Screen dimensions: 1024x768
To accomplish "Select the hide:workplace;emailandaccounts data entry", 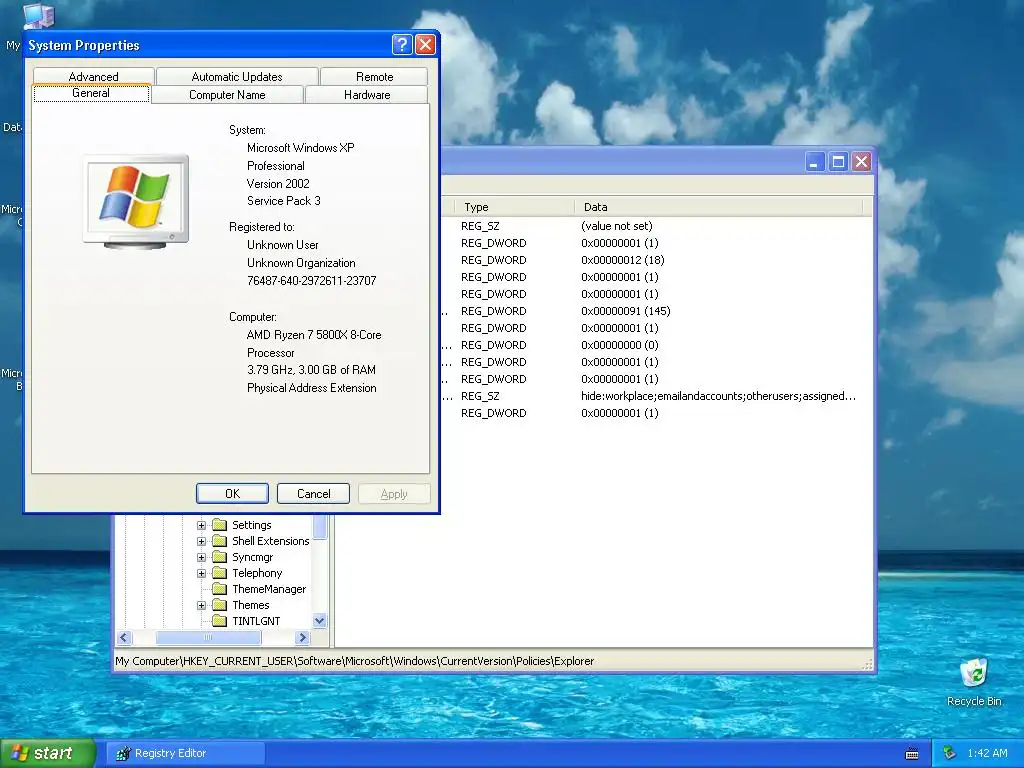I will point(718,396).
